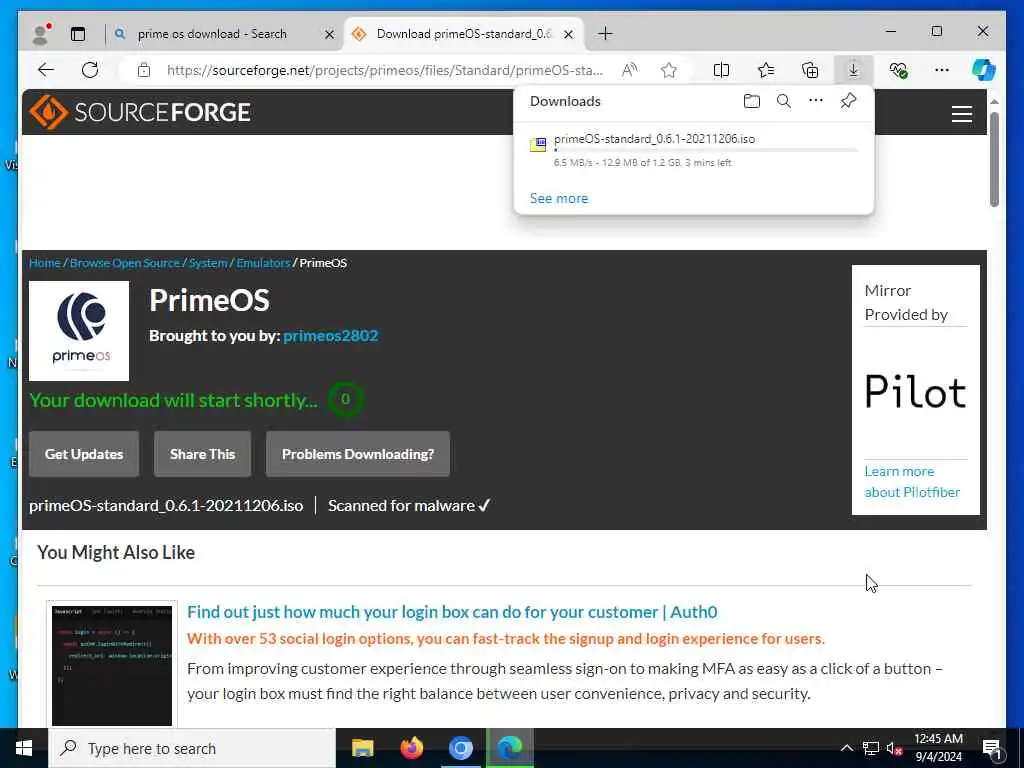Click the page vertical scrollbar
This screenshot has width=1024, height=768.
pyautogui.click(x=994, y=159)
